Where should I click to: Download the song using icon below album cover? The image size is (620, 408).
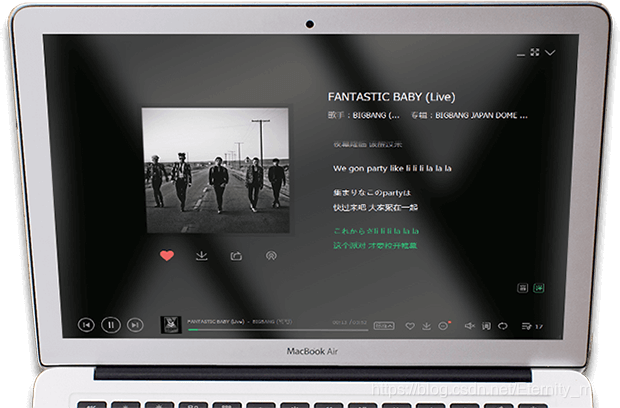(x=202, y=256)
